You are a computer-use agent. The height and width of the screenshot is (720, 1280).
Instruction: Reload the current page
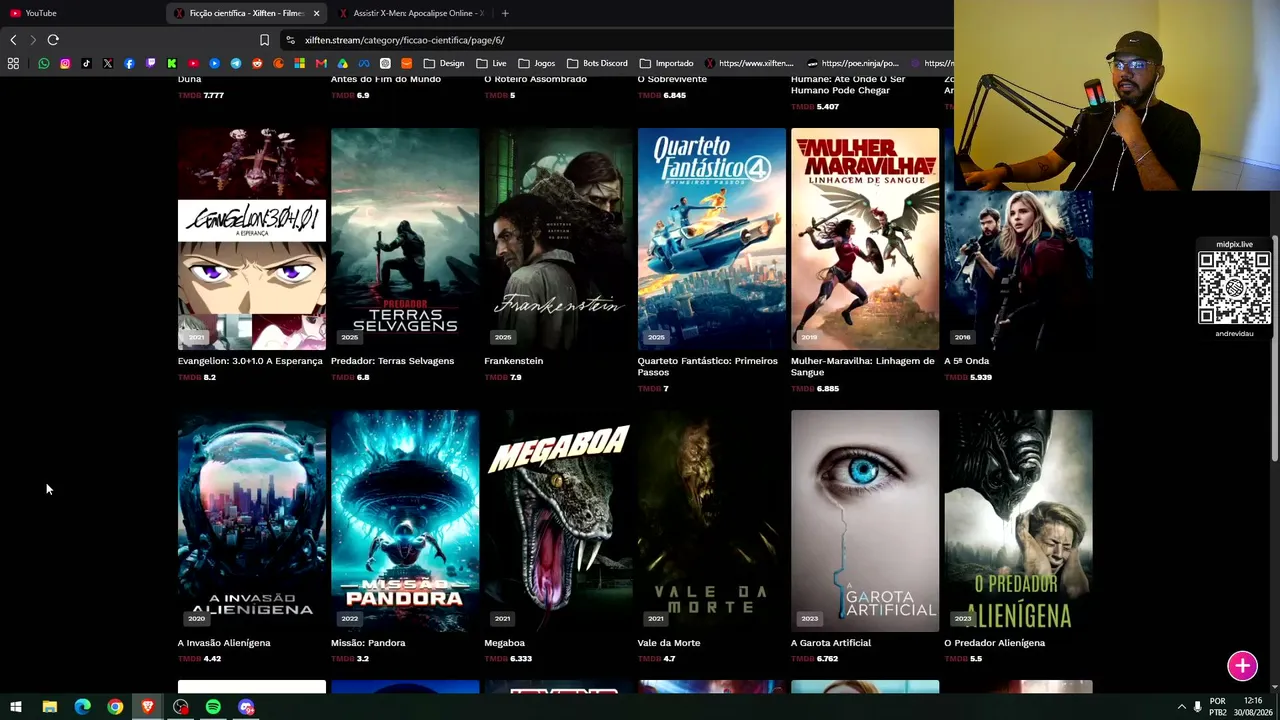coord(53,40)
